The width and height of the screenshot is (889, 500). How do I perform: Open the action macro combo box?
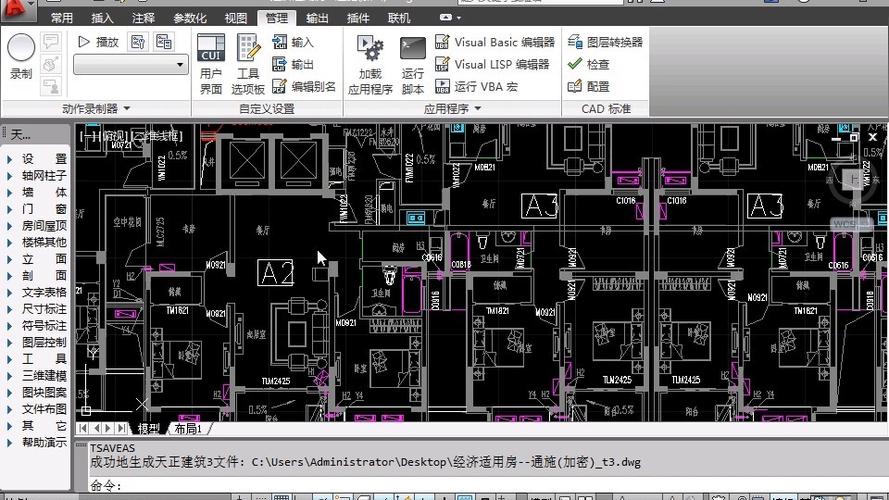pos(131,64)
